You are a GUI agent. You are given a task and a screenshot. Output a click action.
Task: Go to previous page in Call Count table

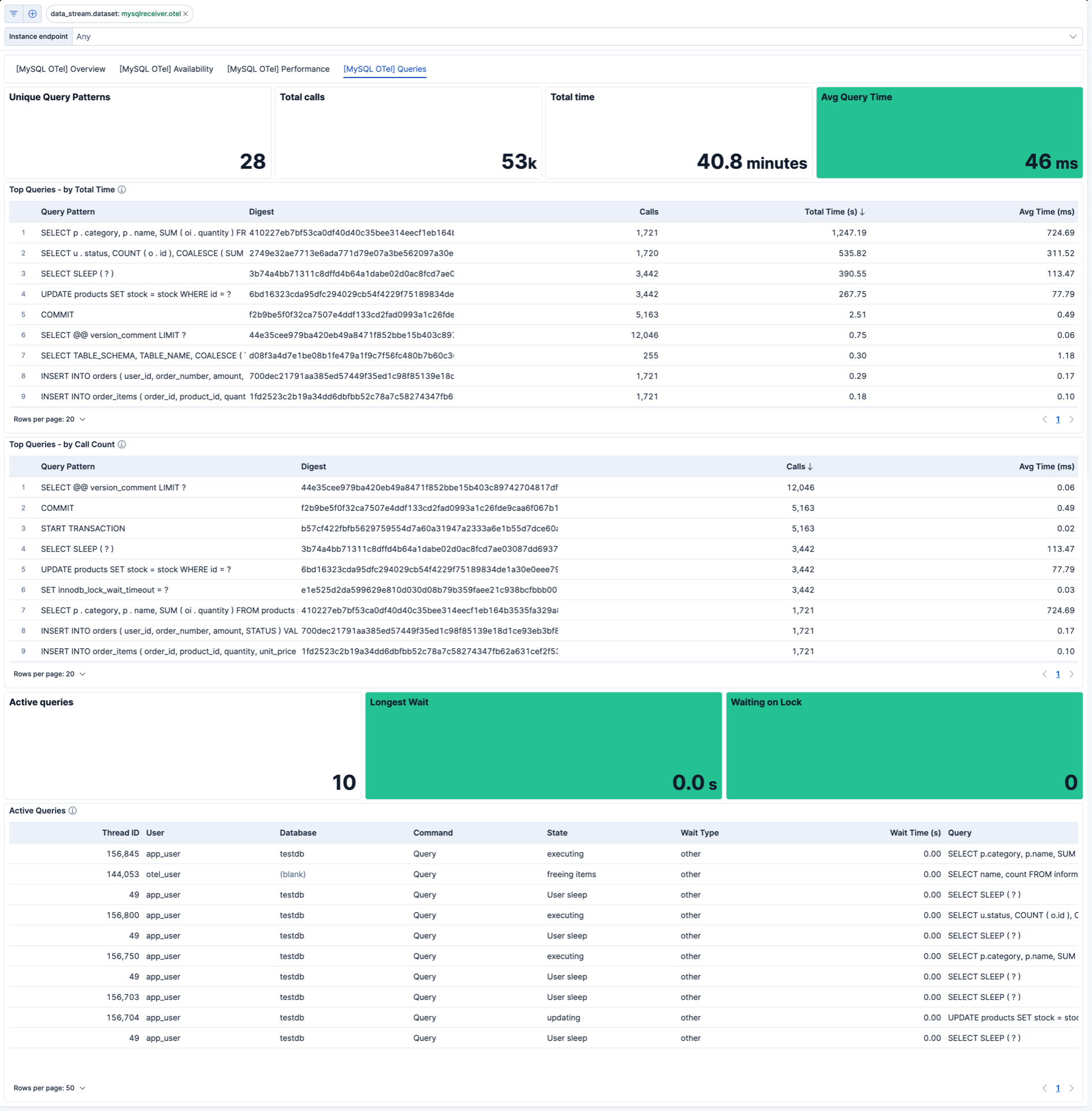[1045, 674]
